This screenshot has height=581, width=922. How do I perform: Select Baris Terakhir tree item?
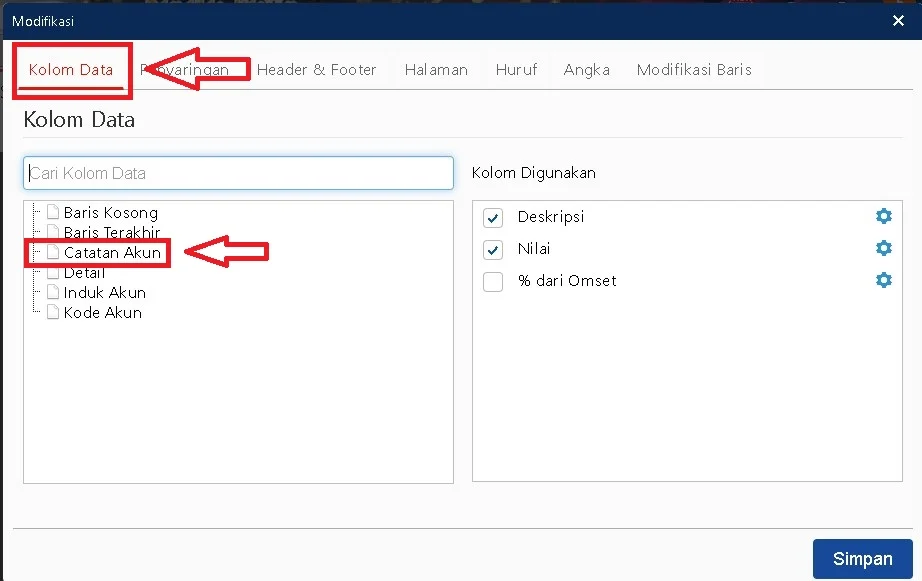click(111, 233)
